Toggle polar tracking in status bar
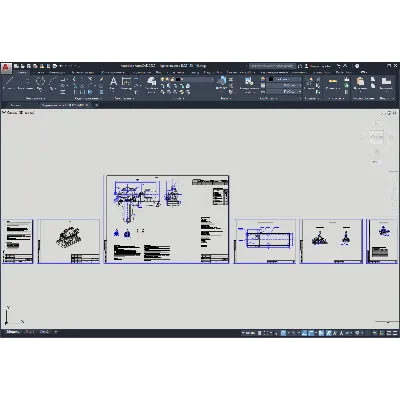The height and width of the screenshot is (400, 400). tap(283, 333)
